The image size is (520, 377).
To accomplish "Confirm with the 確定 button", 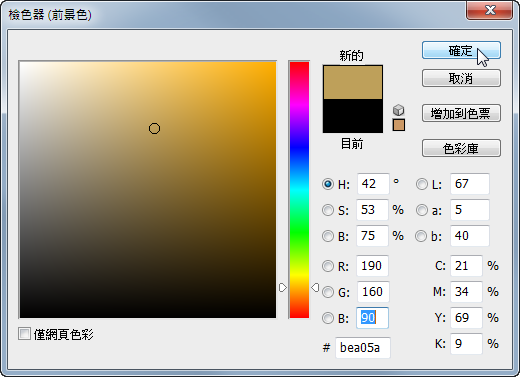I will tap(461, 50).
